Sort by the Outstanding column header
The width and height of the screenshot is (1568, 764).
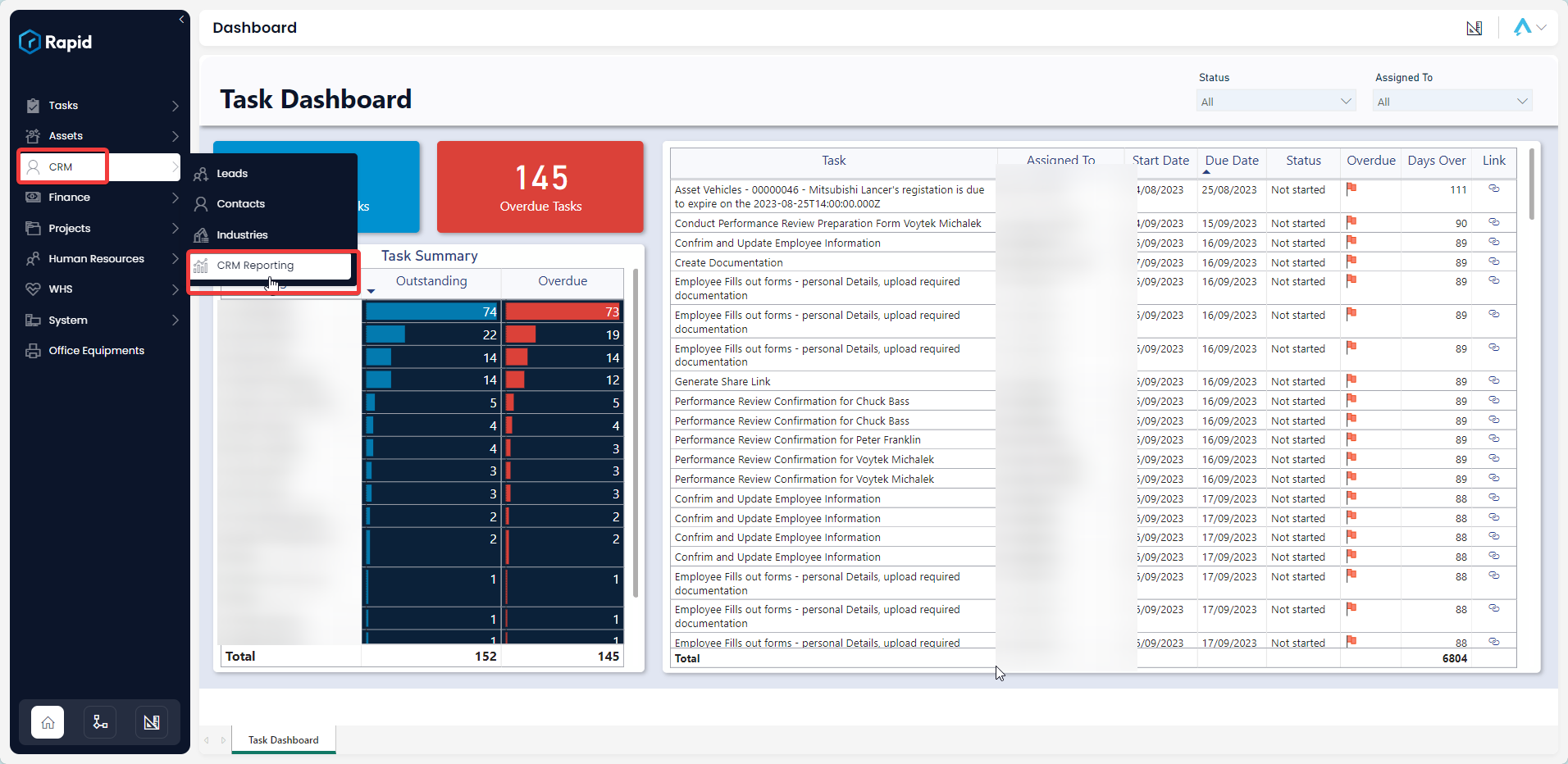(x=431, y=281)
